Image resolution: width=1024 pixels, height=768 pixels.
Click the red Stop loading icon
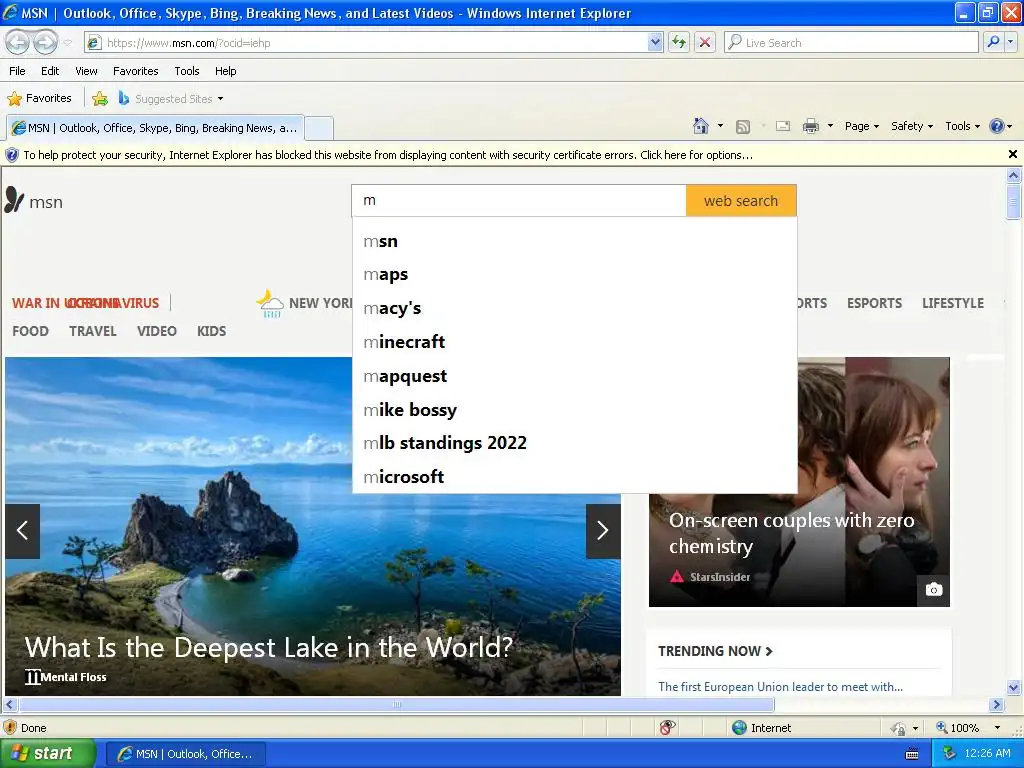pyautogui.click(x=705, y=42)
